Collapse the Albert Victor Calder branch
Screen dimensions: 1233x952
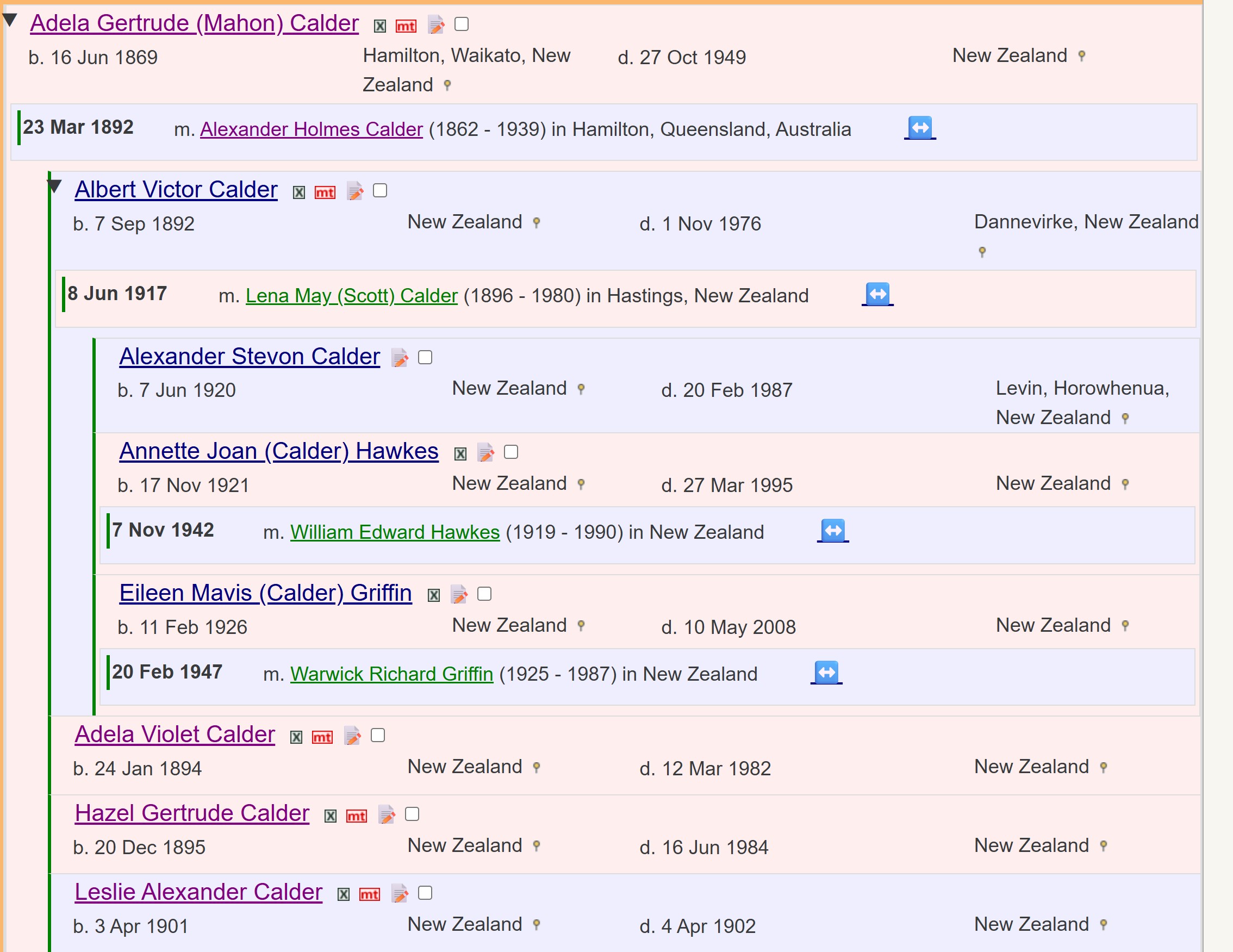tap(55, 186)
